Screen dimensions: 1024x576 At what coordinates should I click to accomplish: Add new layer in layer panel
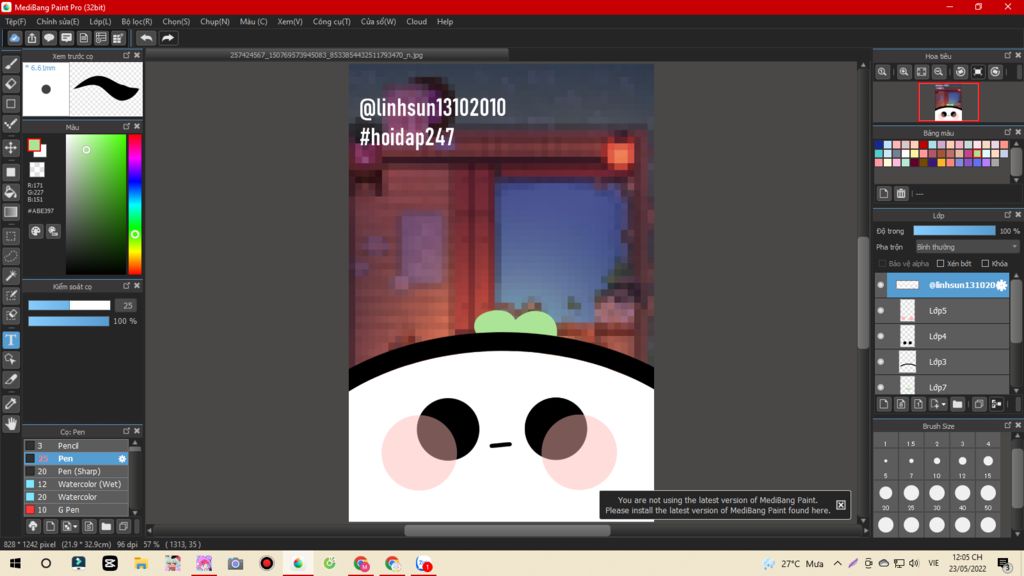(x=884, y=404)
